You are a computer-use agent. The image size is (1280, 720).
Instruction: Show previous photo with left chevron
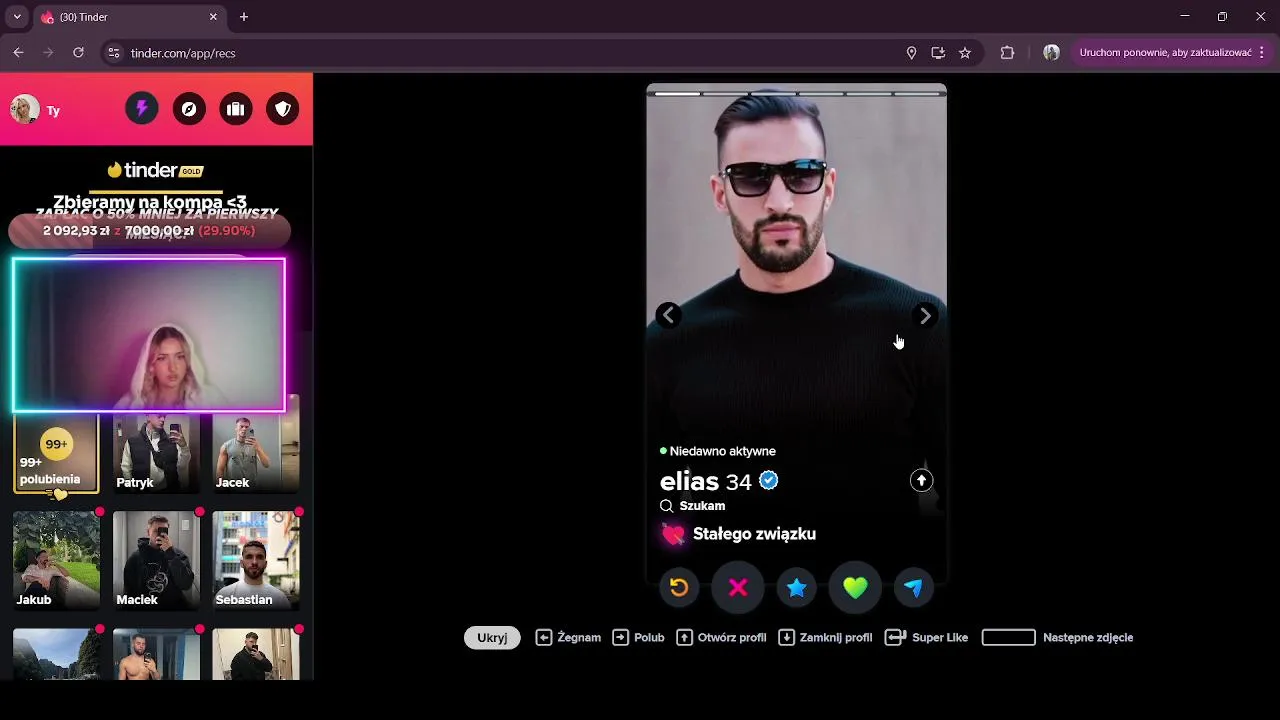coord(668,316)
